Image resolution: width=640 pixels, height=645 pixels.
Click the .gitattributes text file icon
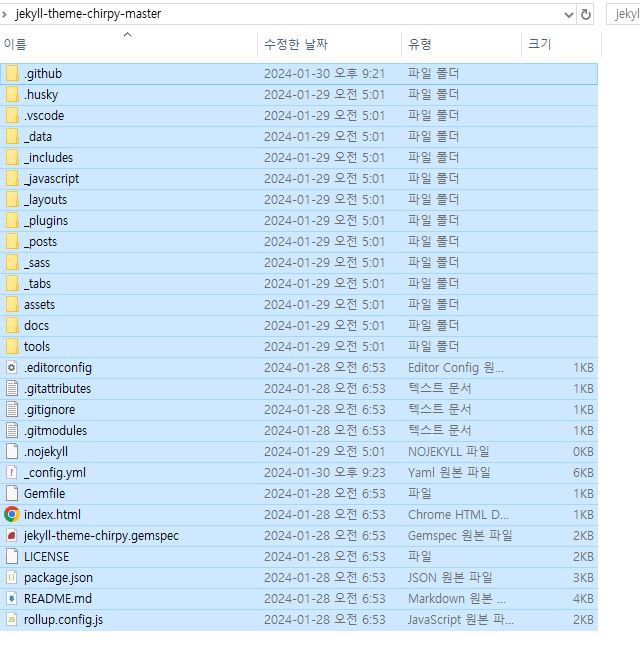(12, 388)
